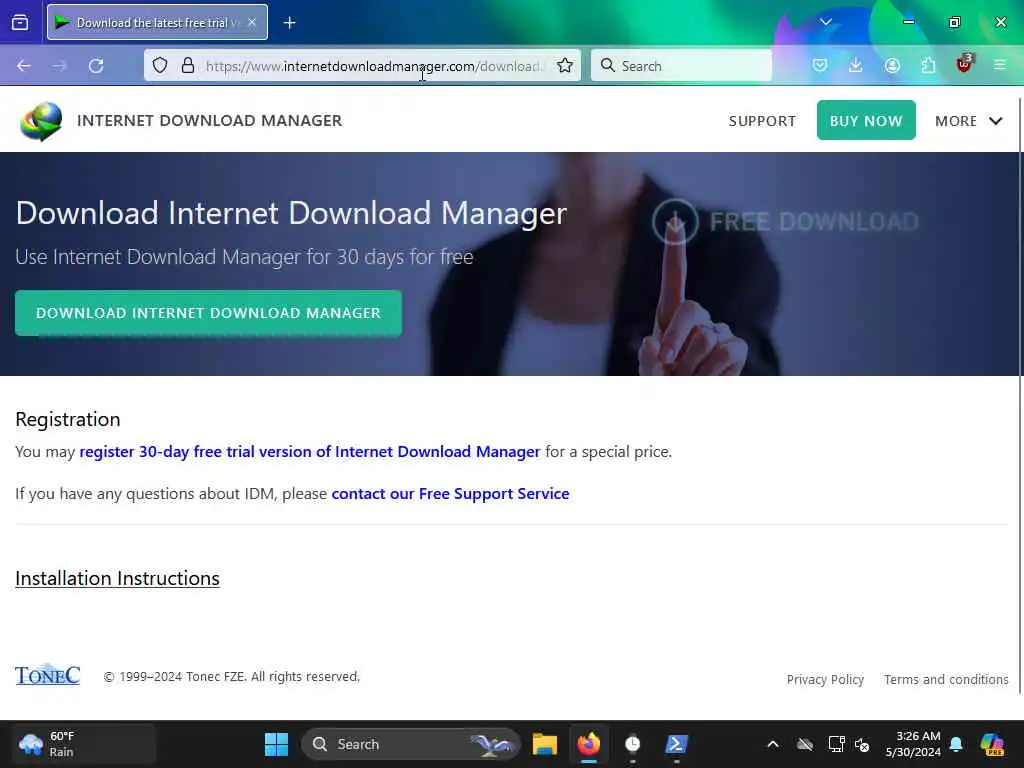Open contact our Free Support Service link
The image size is (1024, 768).
point(451,494)
